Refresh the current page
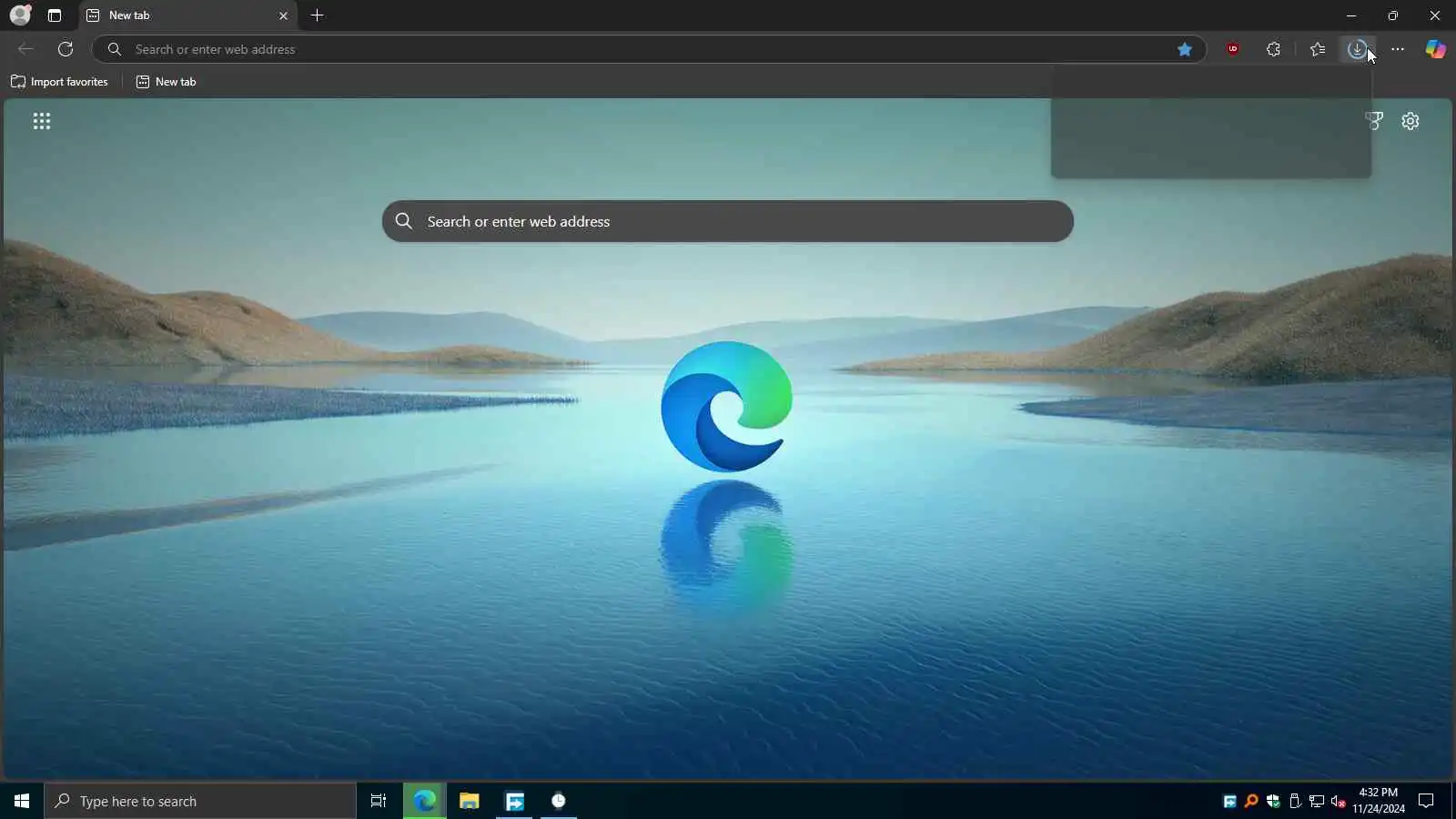The width and height of the screenshot is (1456, 819). tap(66, 49)
